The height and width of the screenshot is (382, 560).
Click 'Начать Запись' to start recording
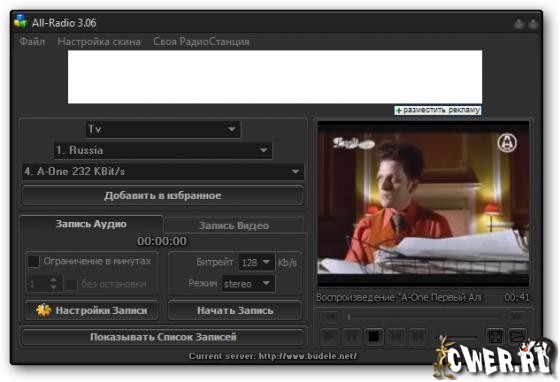(x=235, y=311)
